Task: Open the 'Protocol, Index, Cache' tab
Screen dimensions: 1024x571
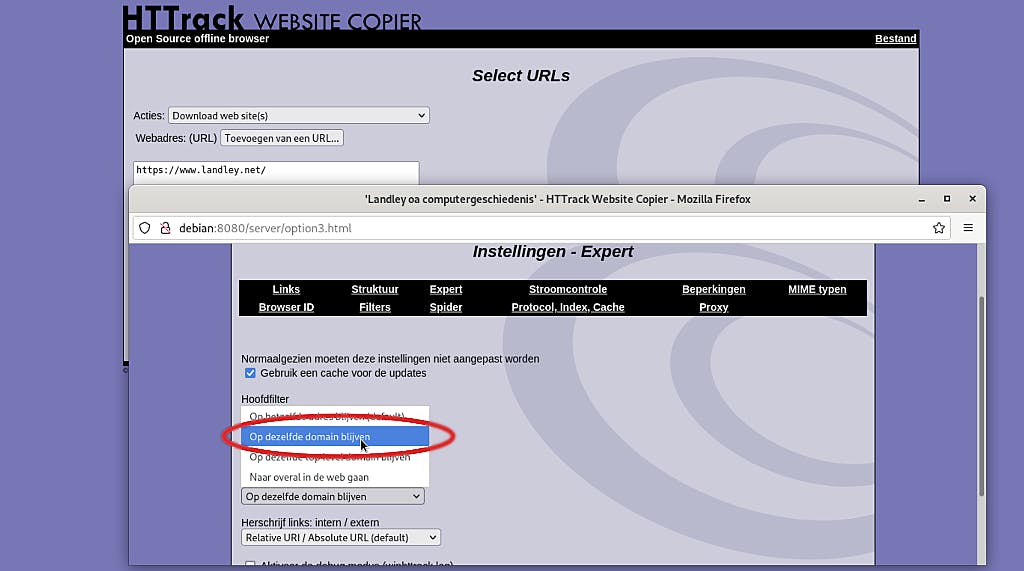Action: (568, 307)
